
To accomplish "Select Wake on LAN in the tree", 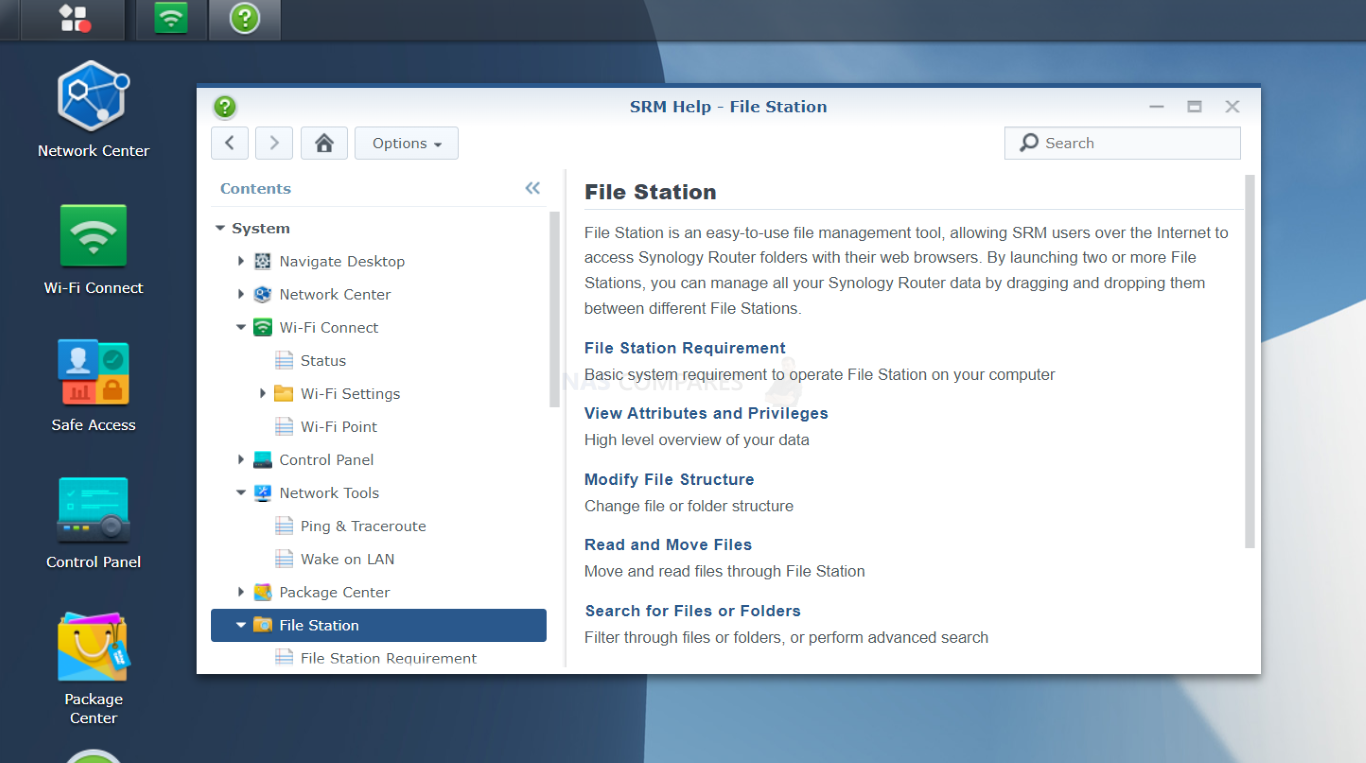I will (x=347, y=559).
